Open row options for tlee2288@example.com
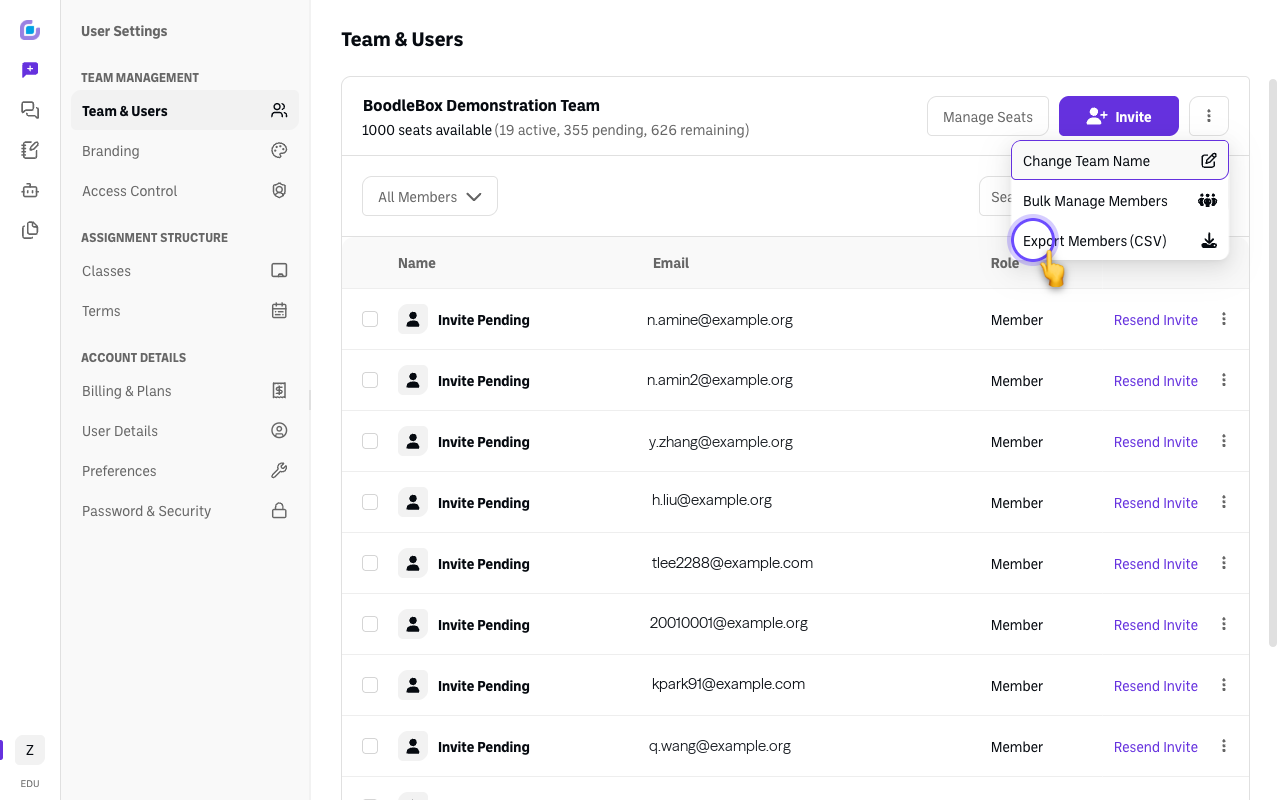The height and width of the screenshot is (800, 1280). click(x=1224, y=564)
